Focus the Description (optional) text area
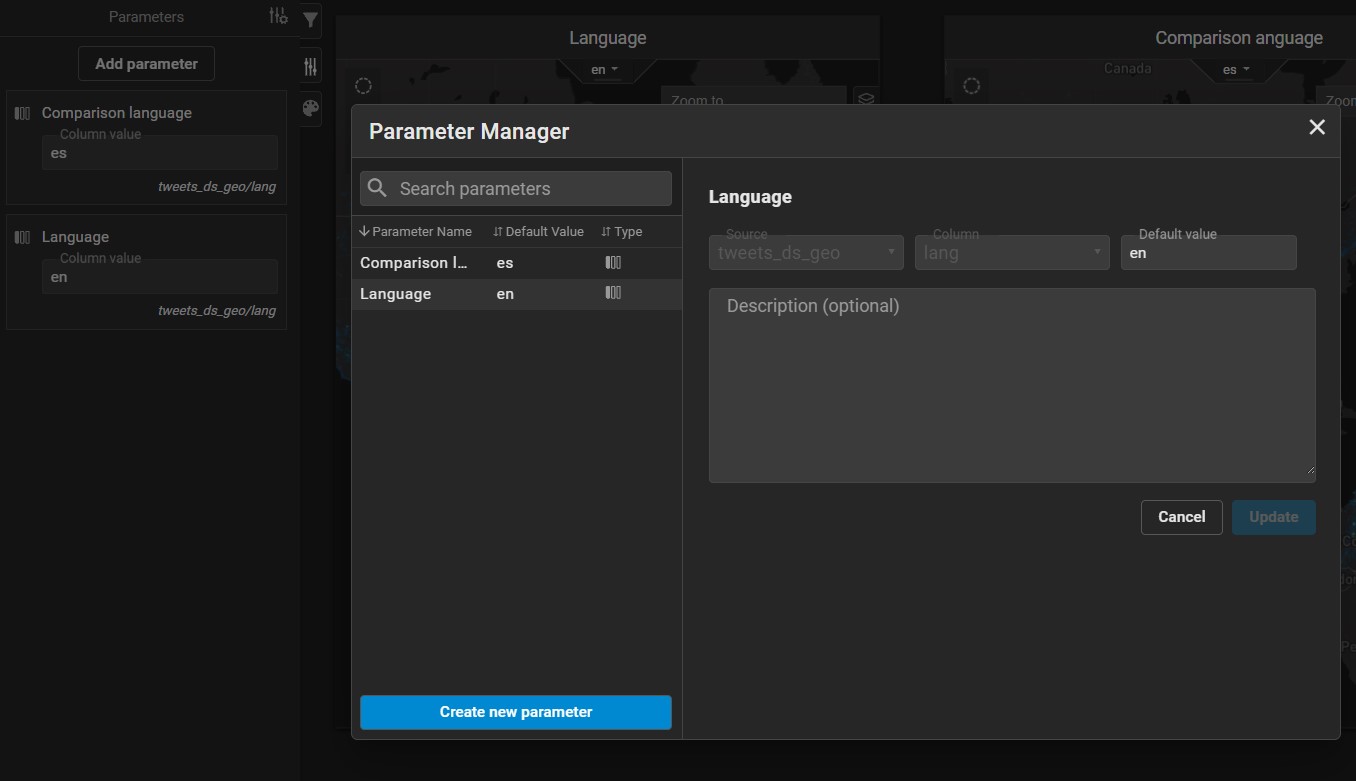Viewport: 1356px width, 781px height. 1012,386
